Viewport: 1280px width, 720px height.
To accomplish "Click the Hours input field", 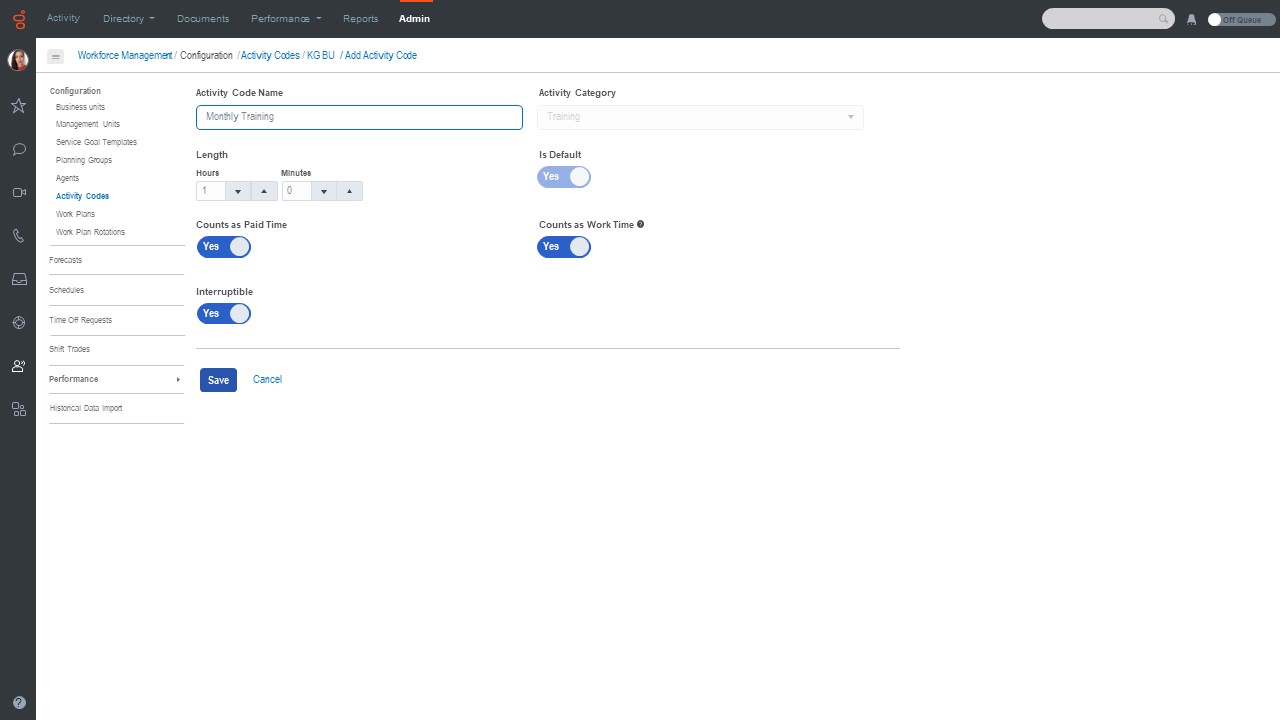I will click(x=211, y=191).
